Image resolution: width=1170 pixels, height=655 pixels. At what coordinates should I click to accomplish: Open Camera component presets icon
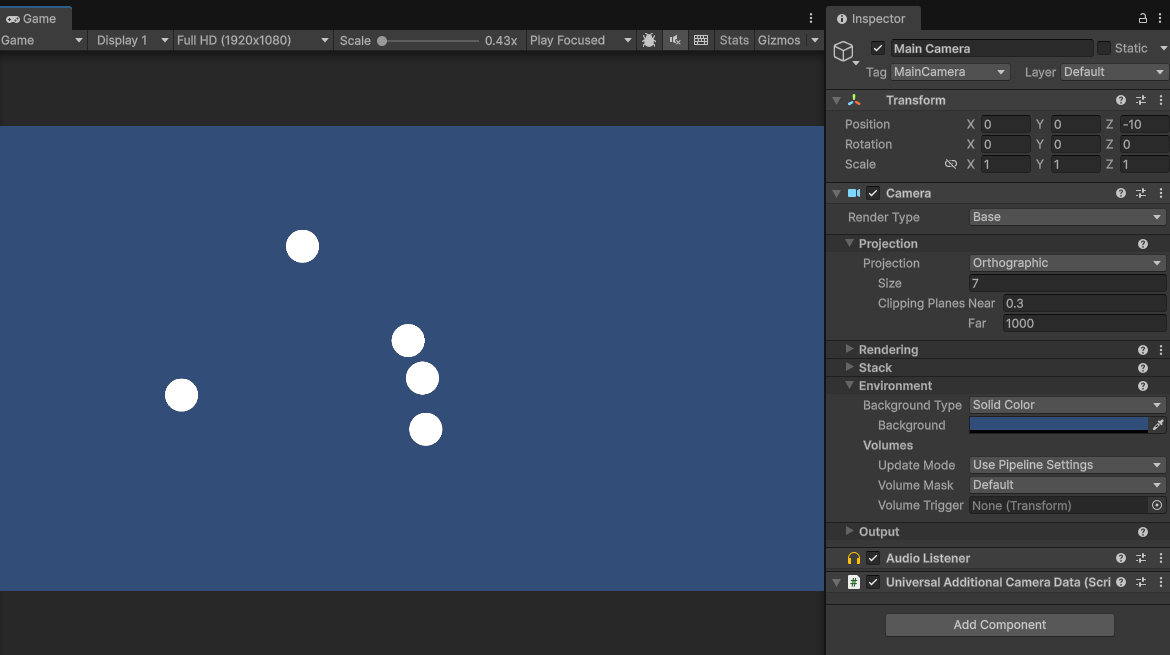click(1141, 193)
